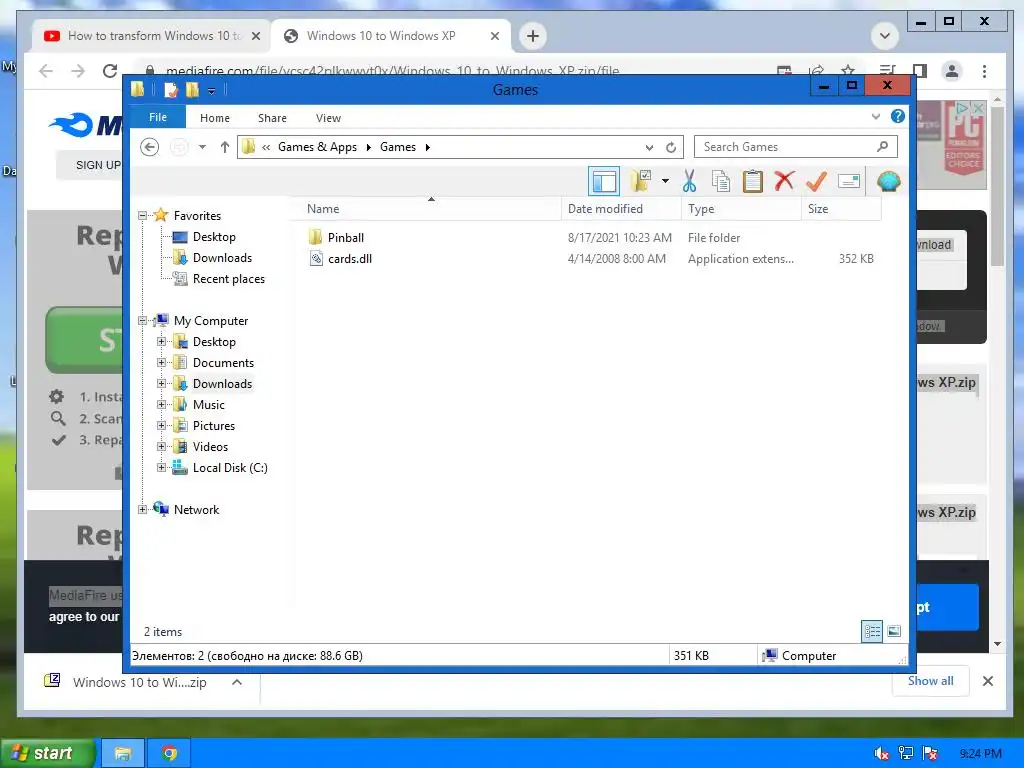Open the address bar history dropdown

pos(649,148)
